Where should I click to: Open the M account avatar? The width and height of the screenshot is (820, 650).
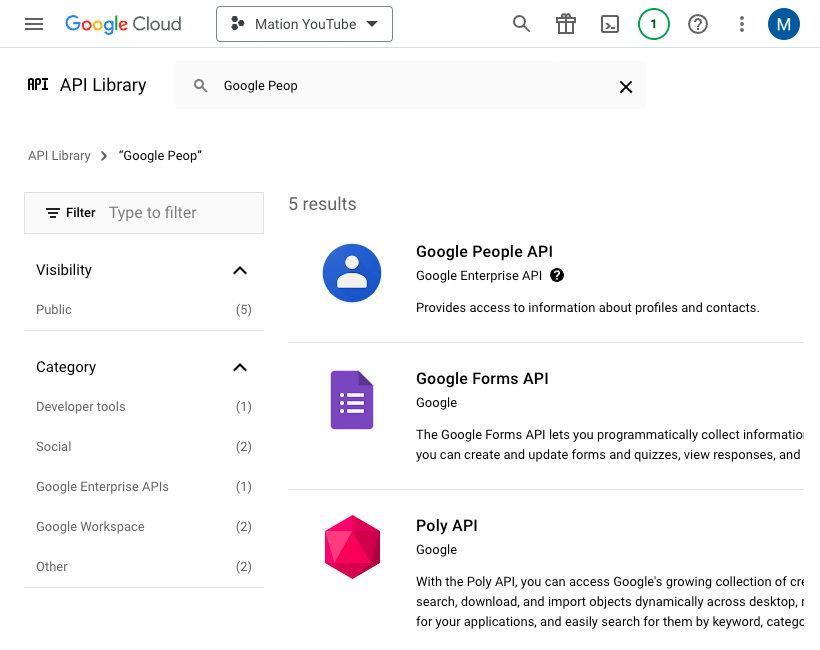point(783,24)
